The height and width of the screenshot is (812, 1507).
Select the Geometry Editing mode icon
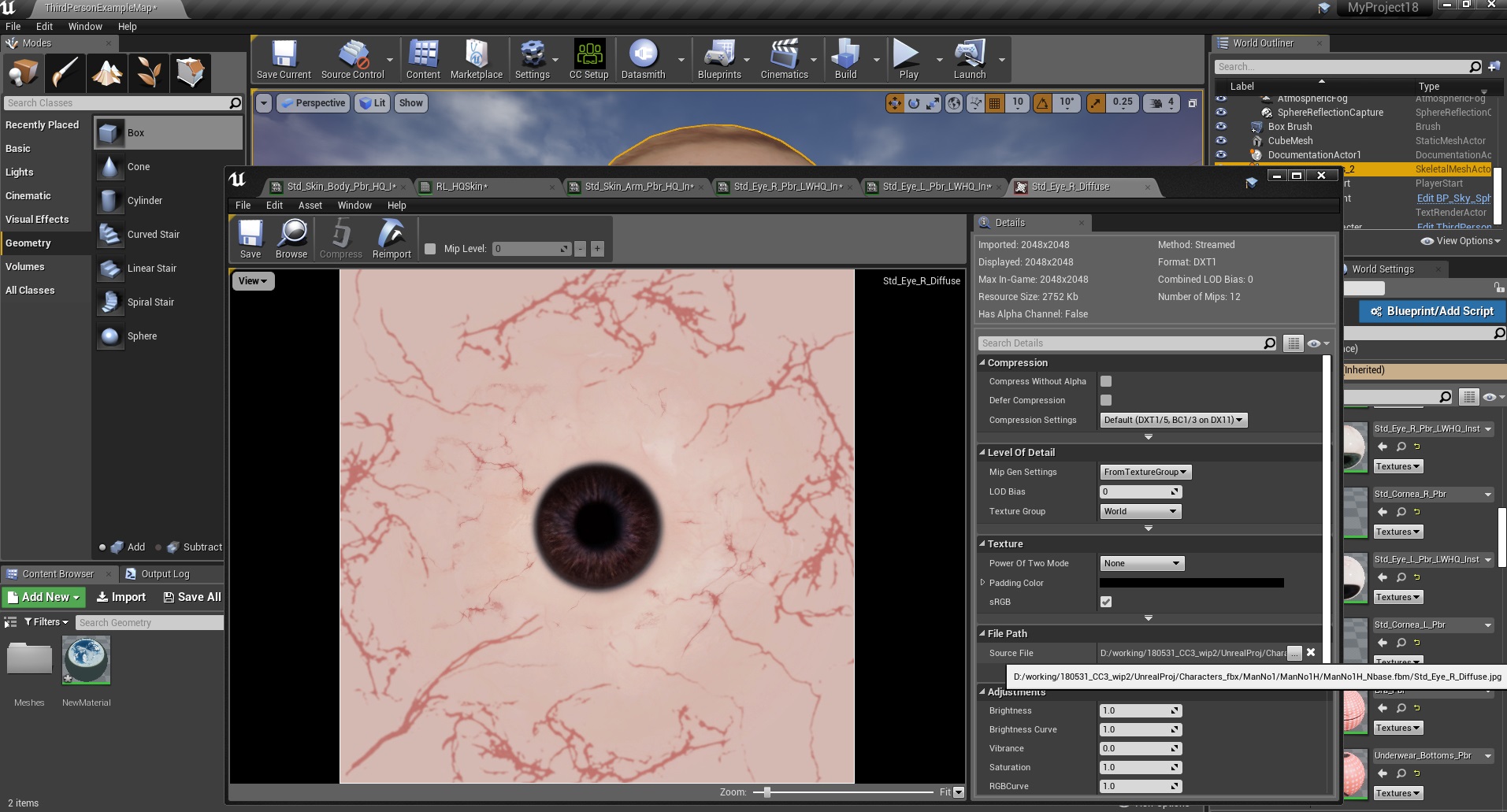click(x=191, y=72)
